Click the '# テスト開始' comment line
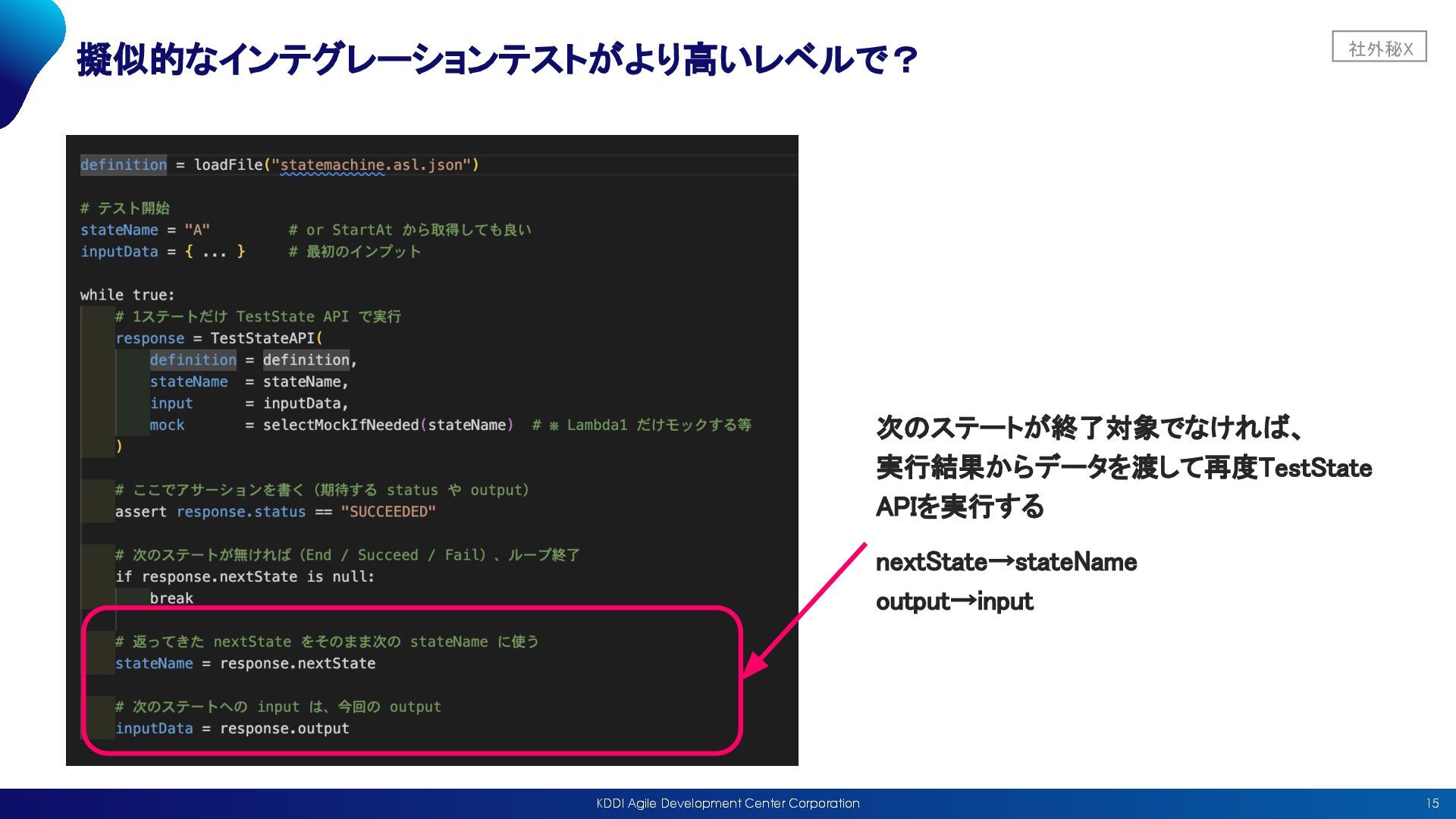The width and height of the screenshot is (1456, 819). [x=125, y=208]
